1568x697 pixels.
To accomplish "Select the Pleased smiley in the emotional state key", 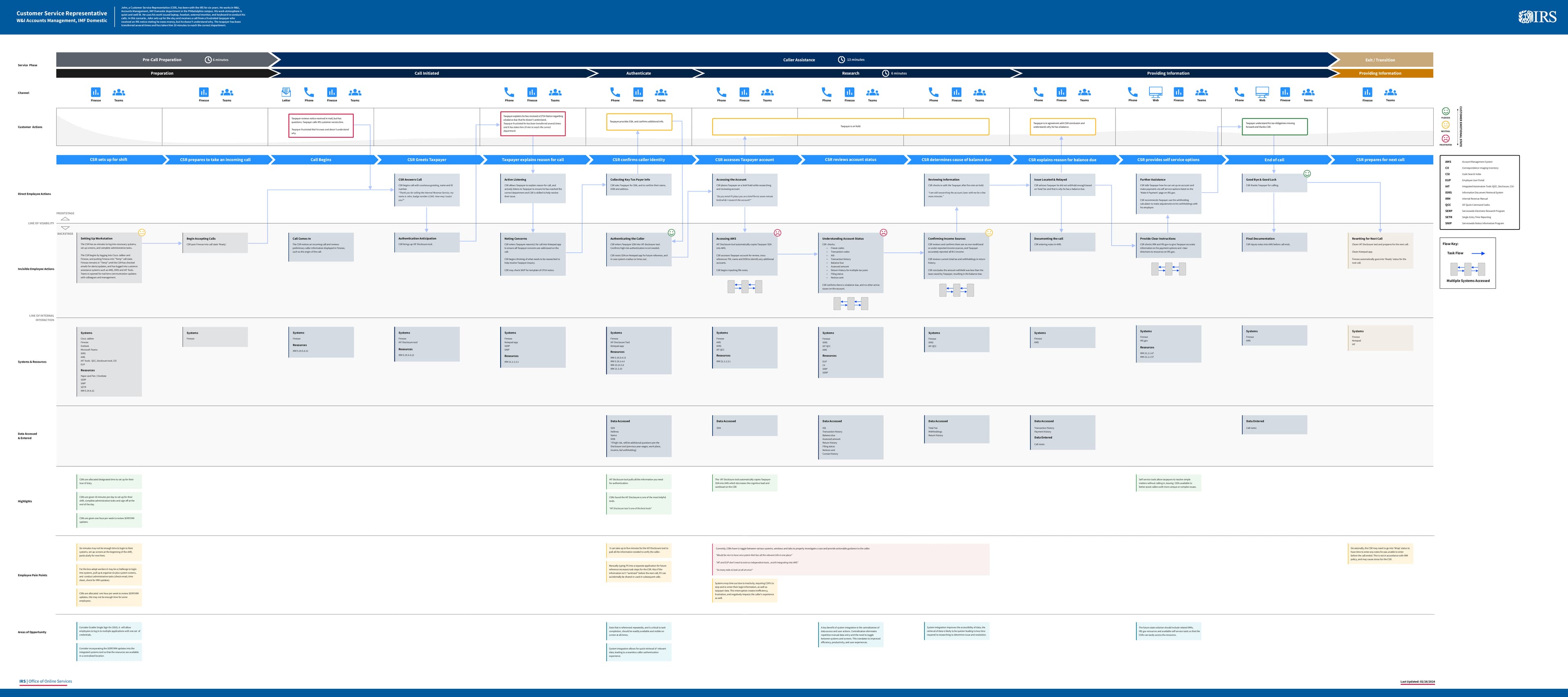I will [x=1445, y=111].
